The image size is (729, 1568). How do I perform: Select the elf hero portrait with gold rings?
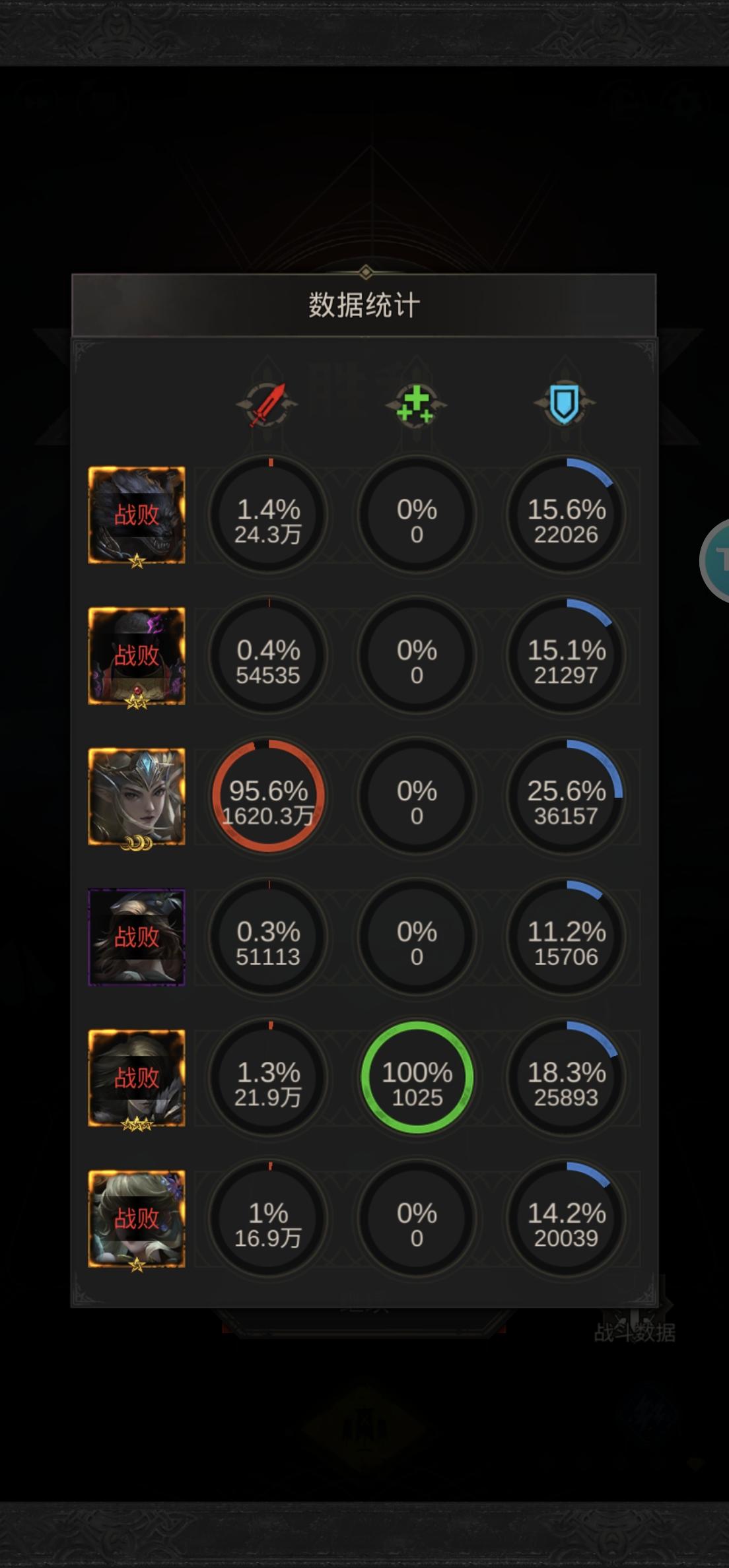click(x=137, y=797)
